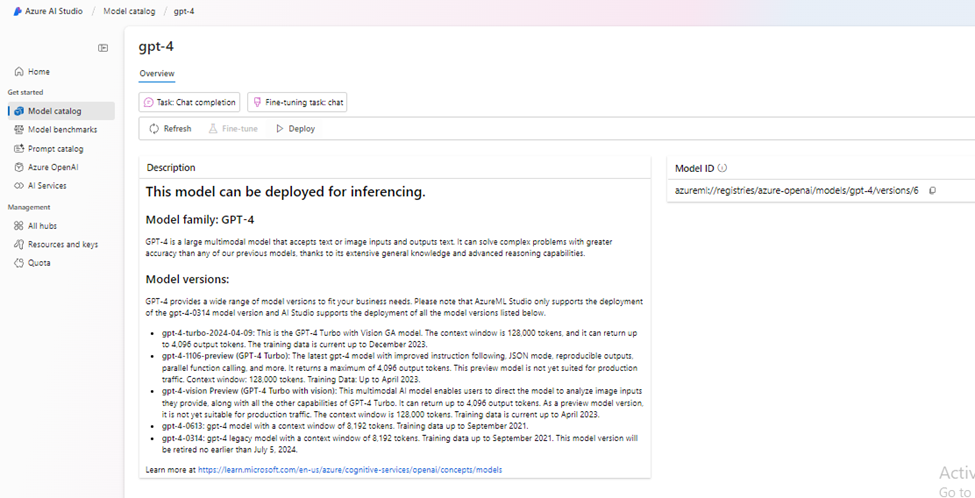Screen dimensions: 975x498
Task: Open Resources and keys page
Action: 61,244
